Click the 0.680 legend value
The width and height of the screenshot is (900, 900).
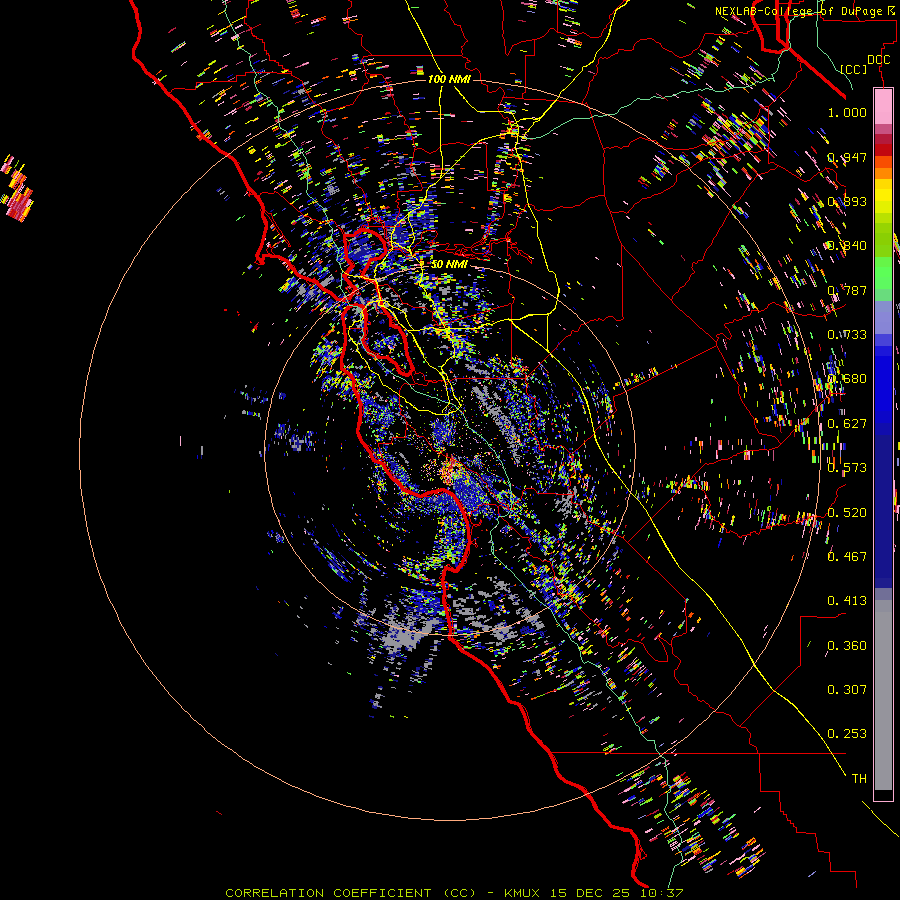tap(847, 379)
